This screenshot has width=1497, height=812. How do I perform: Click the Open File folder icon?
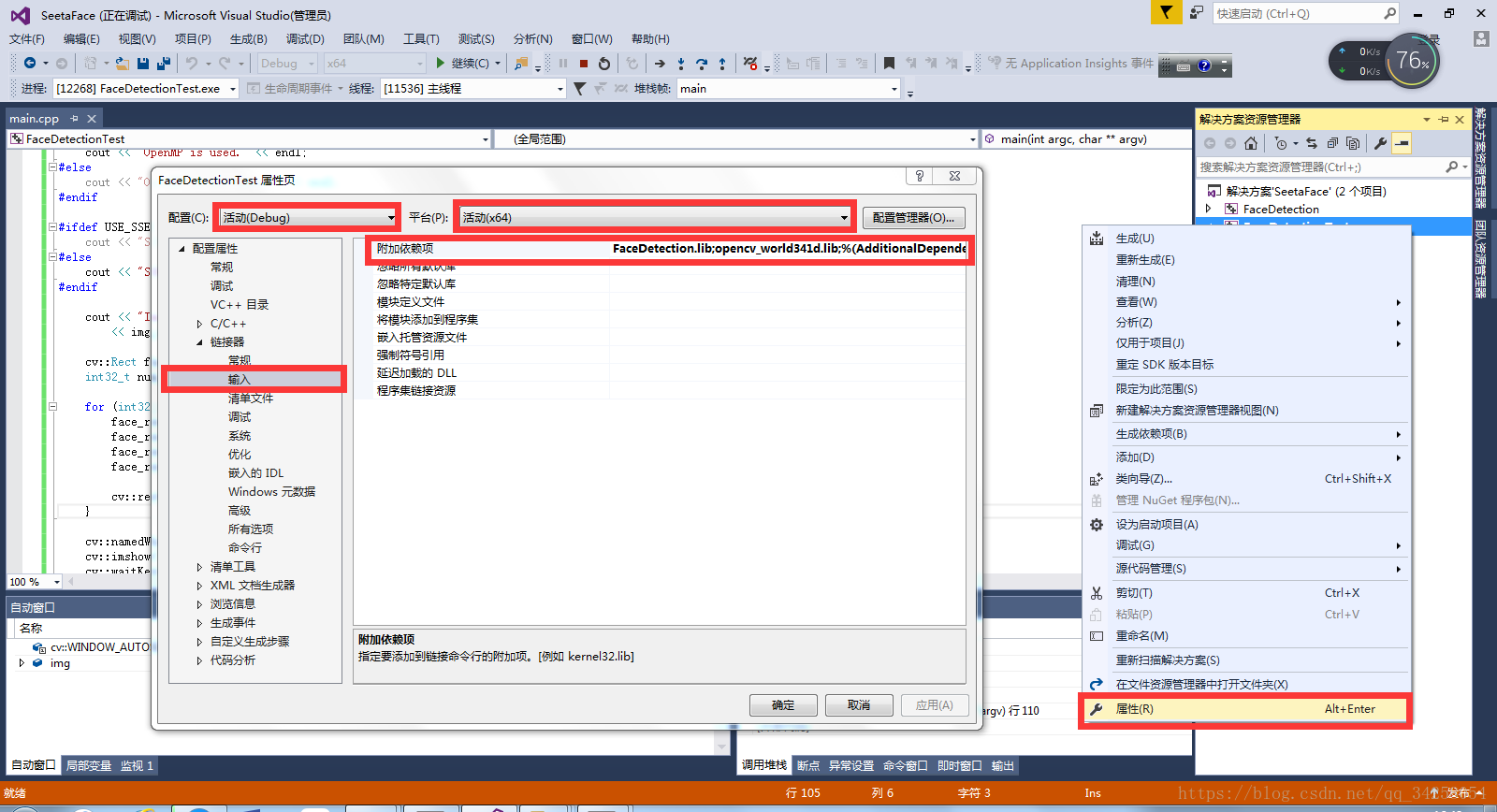pos(123,64)
